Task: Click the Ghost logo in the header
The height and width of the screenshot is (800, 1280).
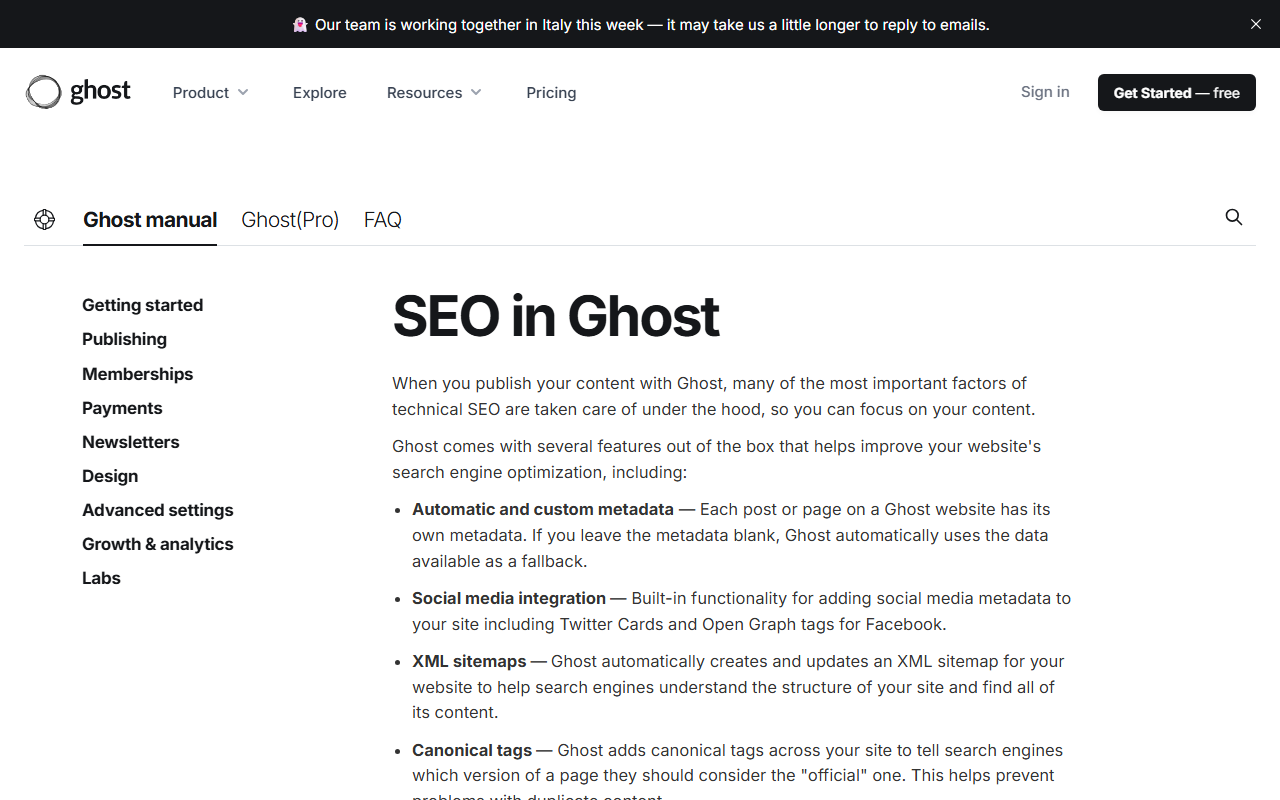Action: [78, 92]
